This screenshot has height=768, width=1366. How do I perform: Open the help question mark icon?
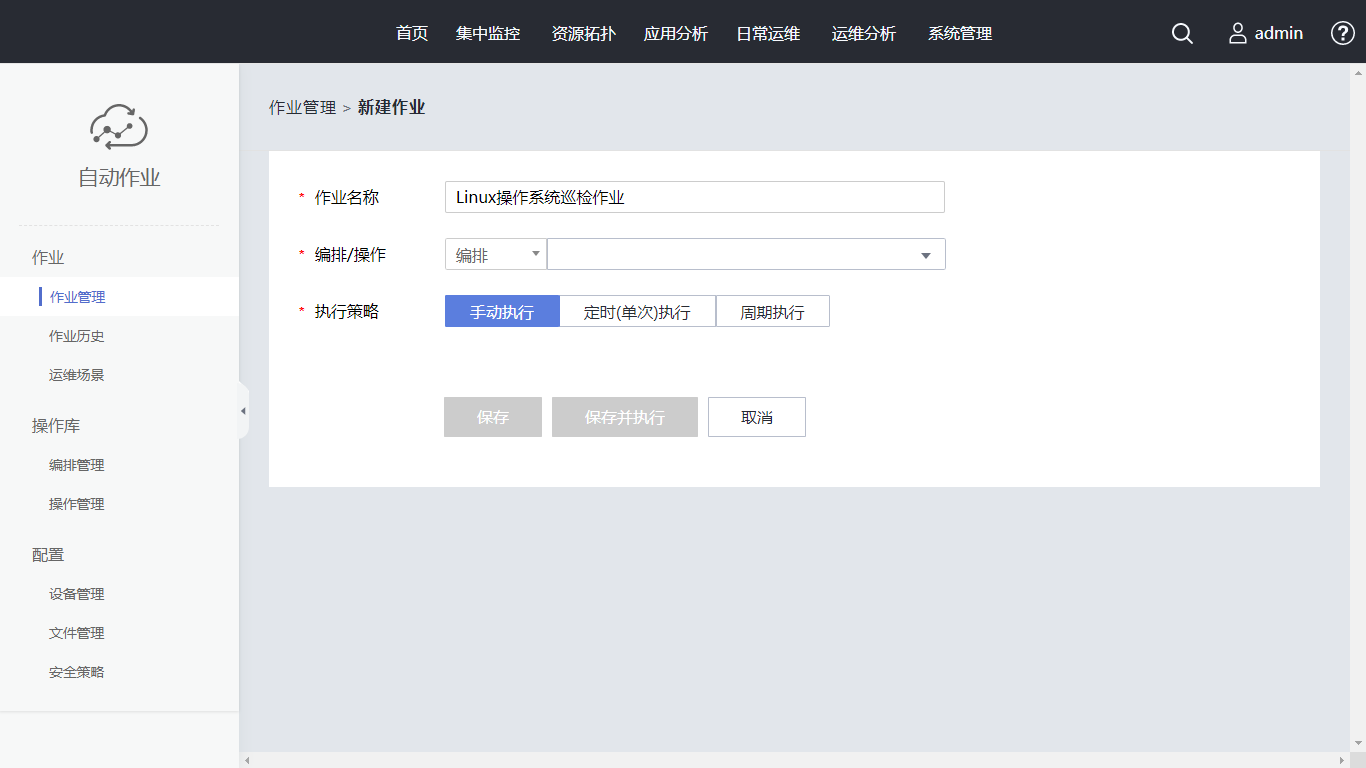pos(1342,33)
